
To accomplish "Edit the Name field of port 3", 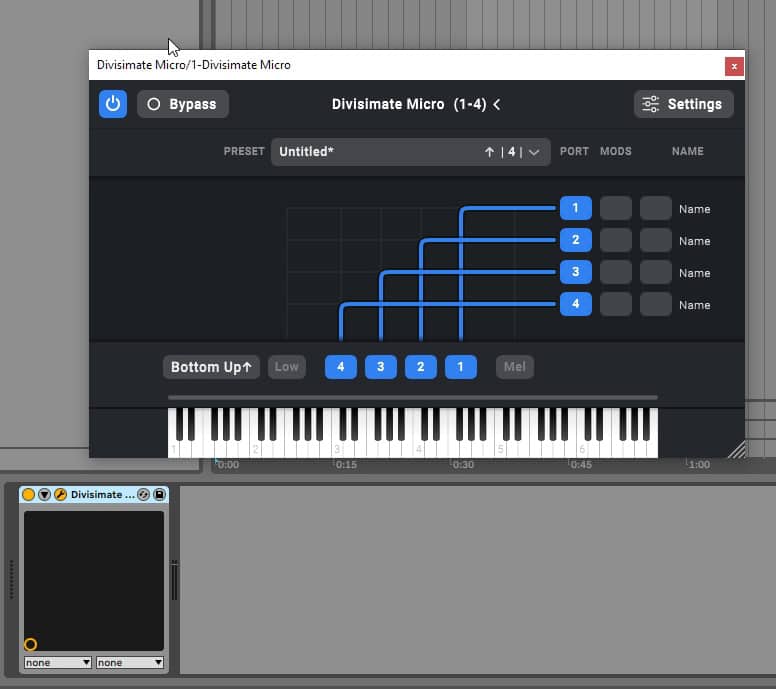I will tap(695, 273).
